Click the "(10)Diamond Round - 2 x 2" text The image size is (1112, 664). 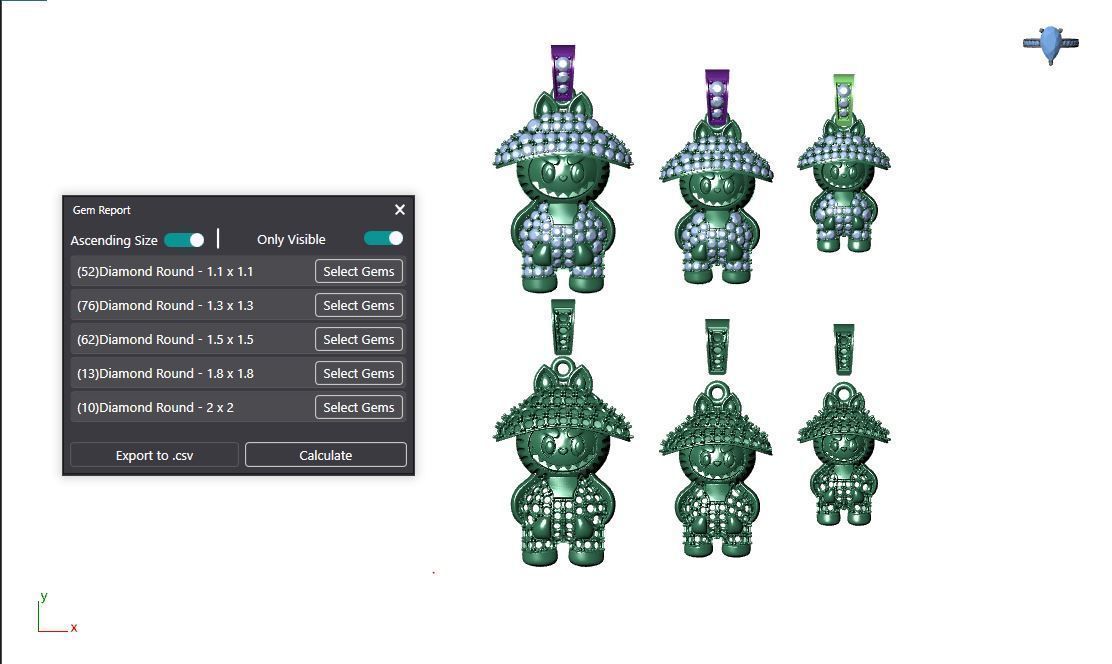(x=155, y=408)
